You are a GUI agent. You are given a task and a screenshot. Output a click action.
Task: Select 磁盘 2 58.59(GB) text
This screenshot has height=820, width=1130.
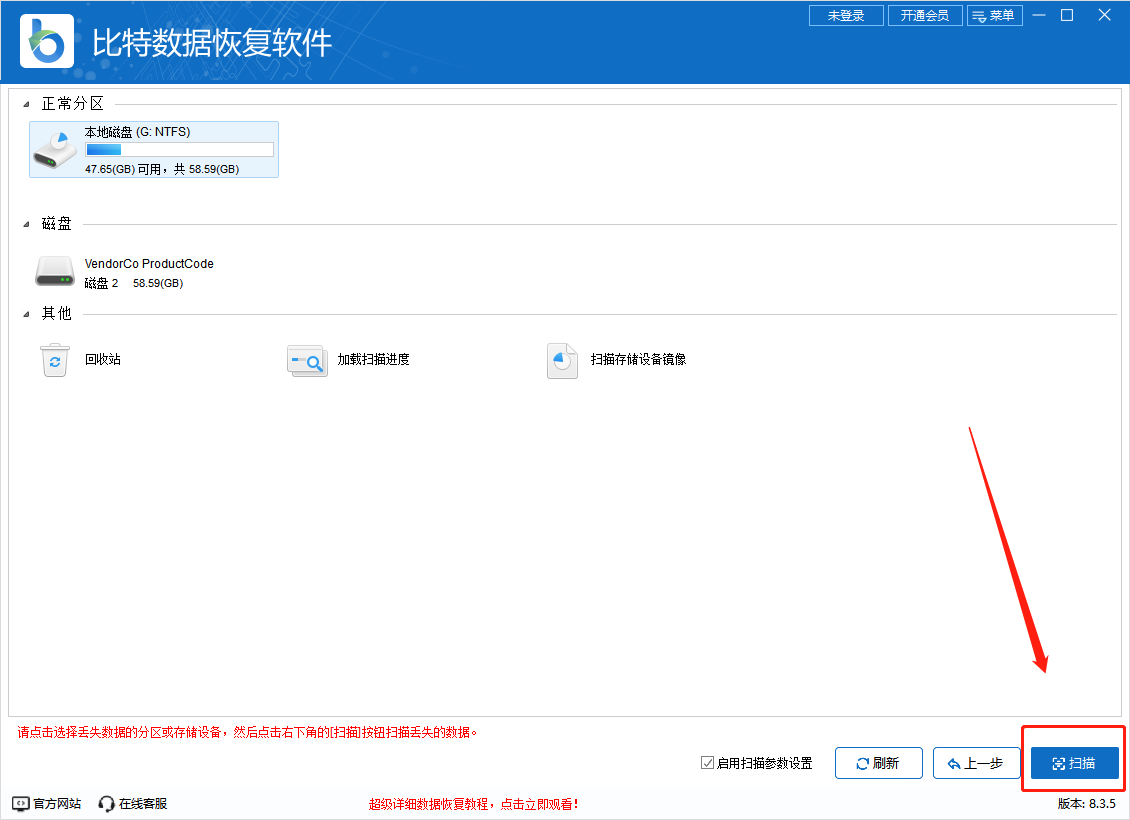click(134, 283)
